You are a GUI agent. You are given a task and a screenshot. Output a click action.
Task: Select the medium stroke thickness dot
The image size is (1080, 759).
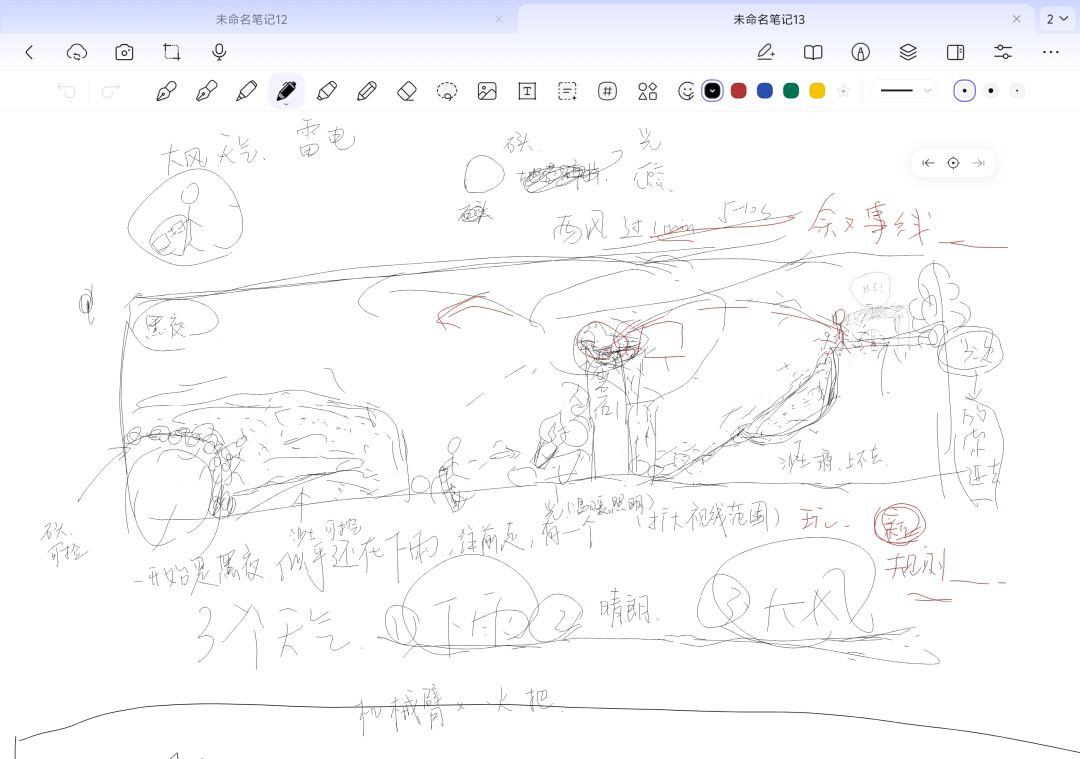pos(990,91)
